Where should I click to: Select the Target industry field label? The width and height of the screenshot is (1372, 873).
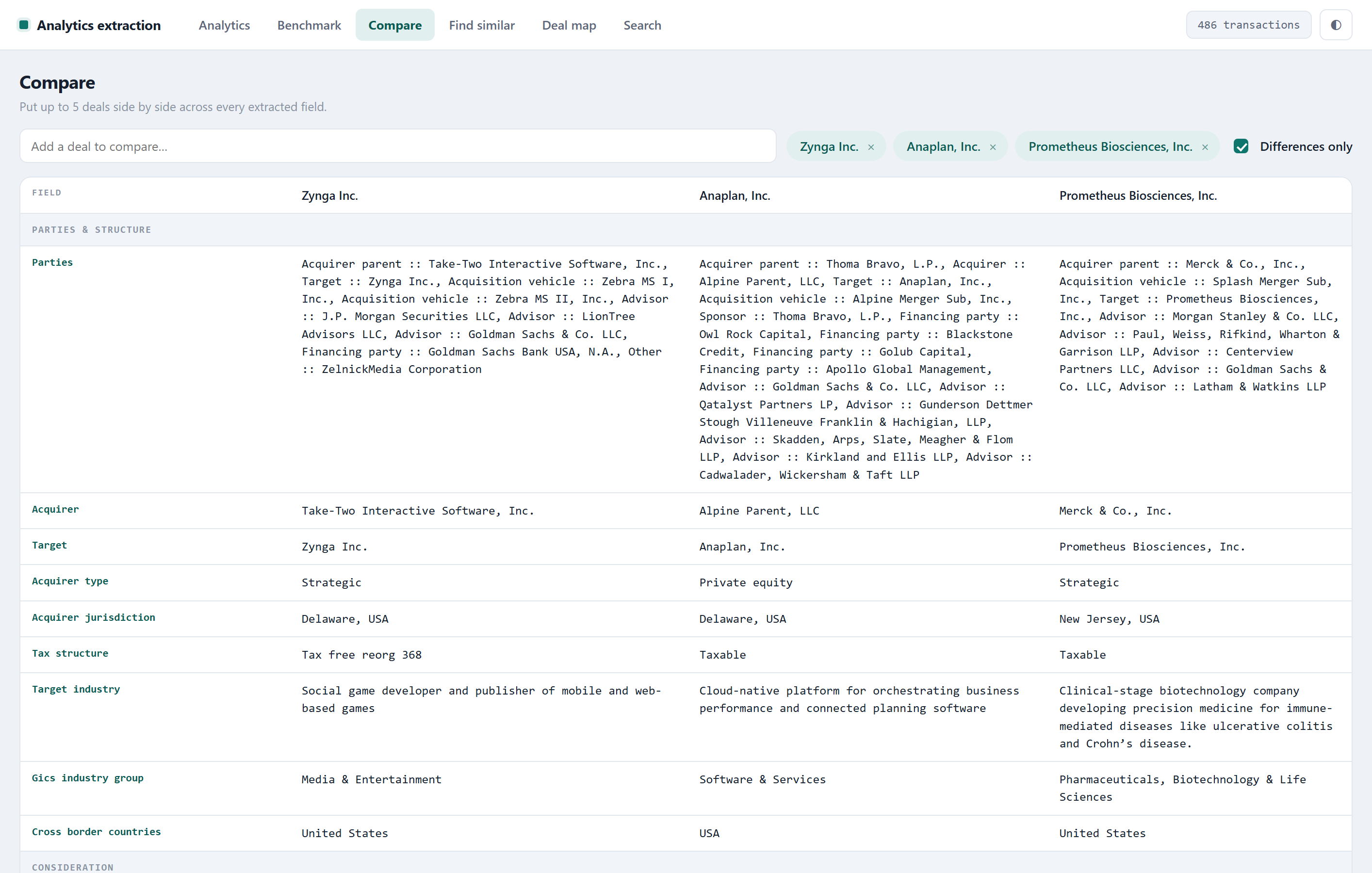point(76,689)
